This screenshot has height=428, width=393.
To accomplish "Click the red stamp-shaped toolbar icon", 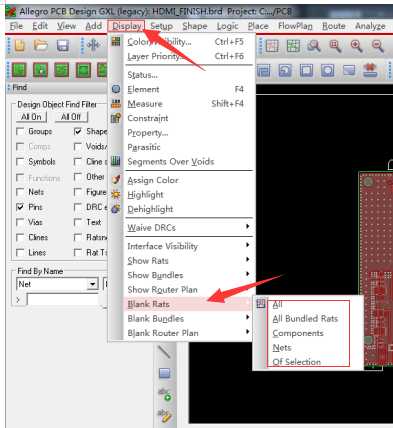I will click(x=370, y=70).
